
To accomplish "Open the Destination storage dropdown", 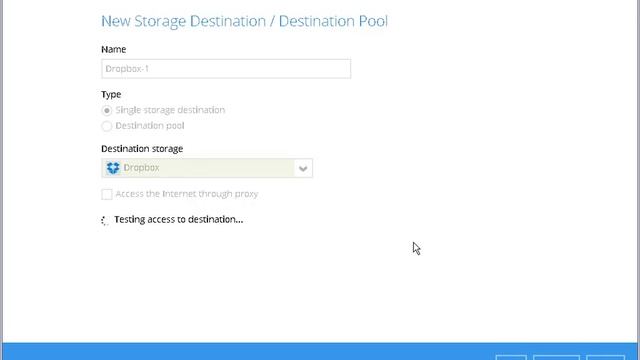I will point(207,168).
